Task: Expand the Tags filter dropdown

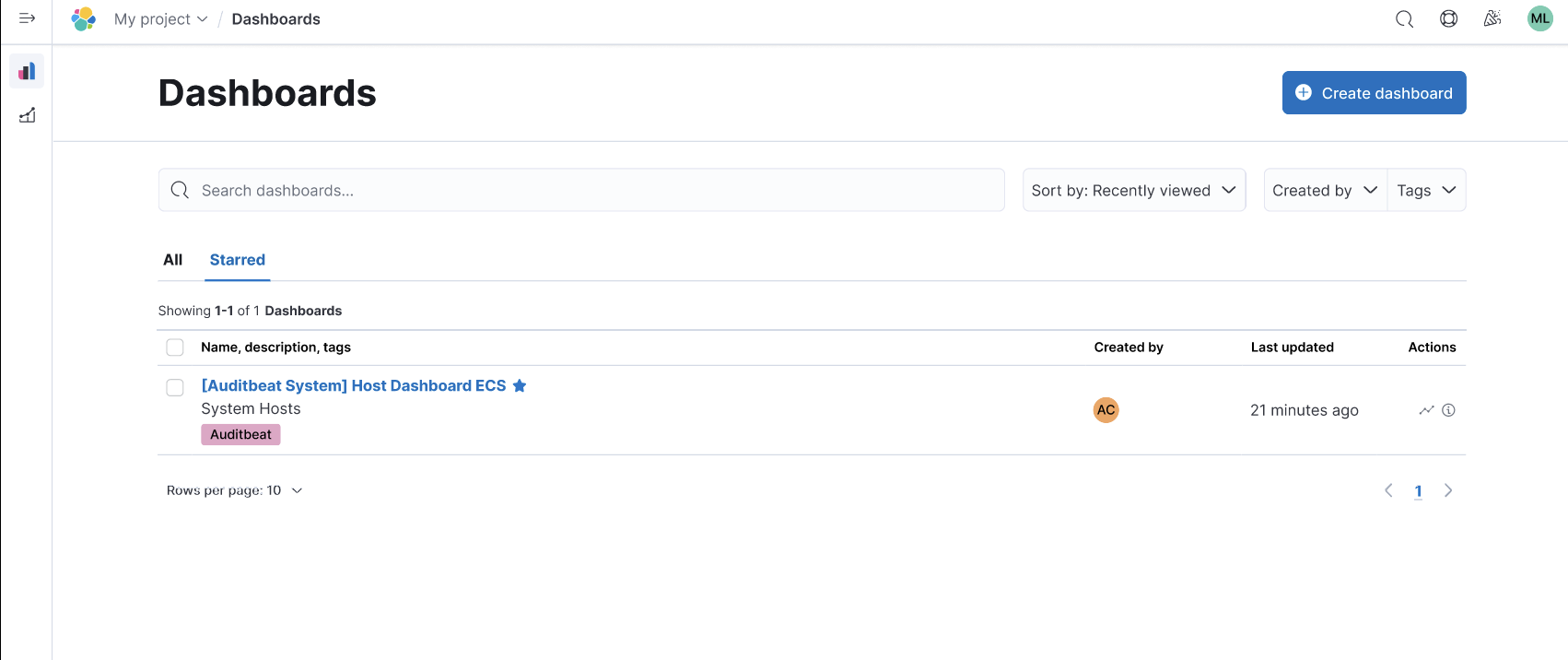Action: click(1425, 191)
